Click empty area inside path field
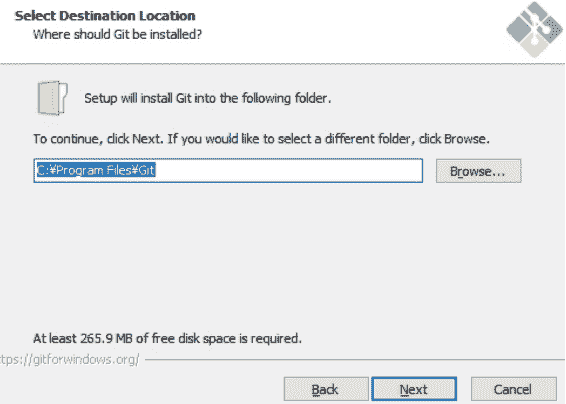Viewport: 566px width, 404px height. point(289,170)
